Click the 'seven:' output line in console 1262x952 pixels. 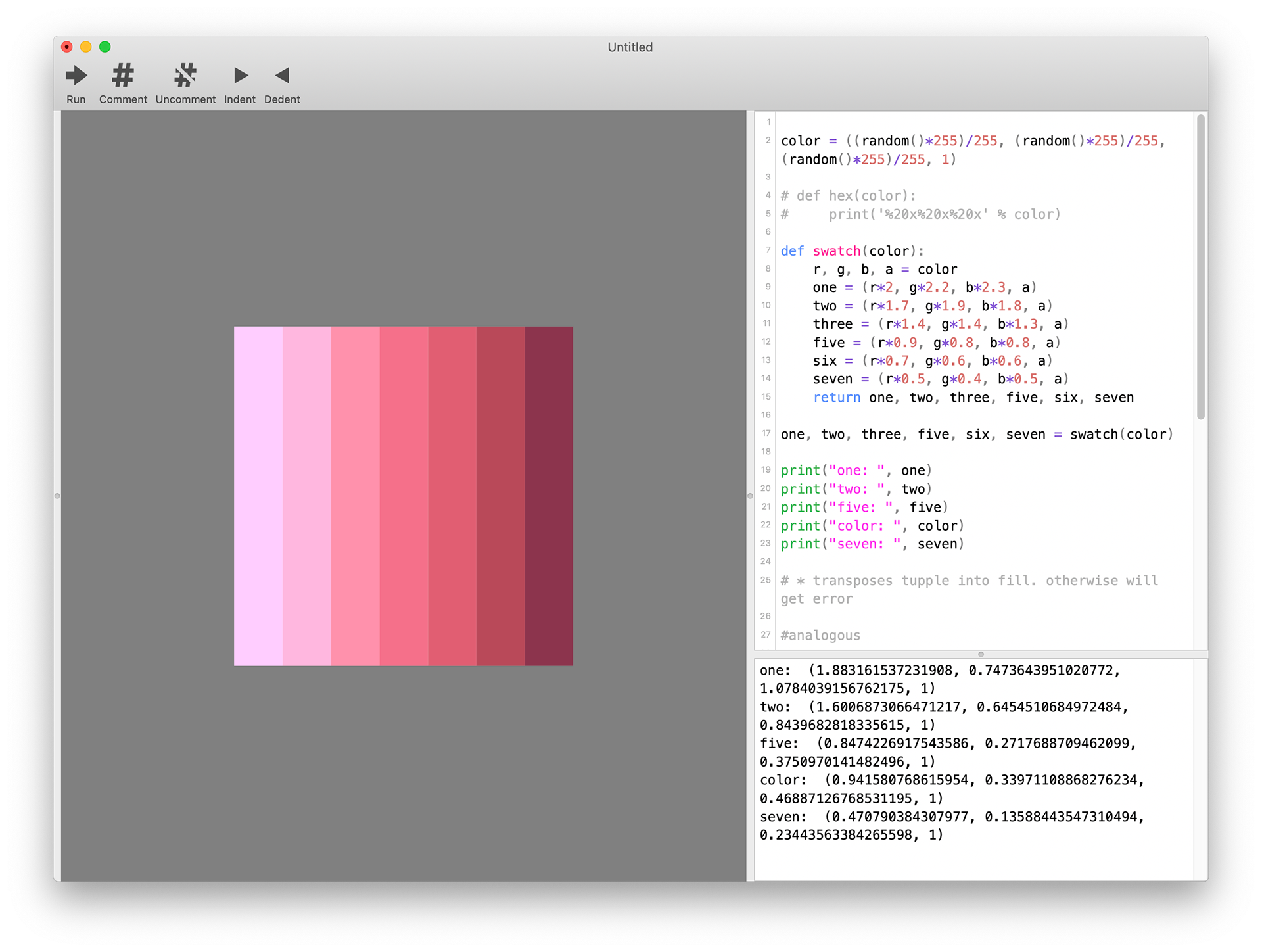(783, 817)
